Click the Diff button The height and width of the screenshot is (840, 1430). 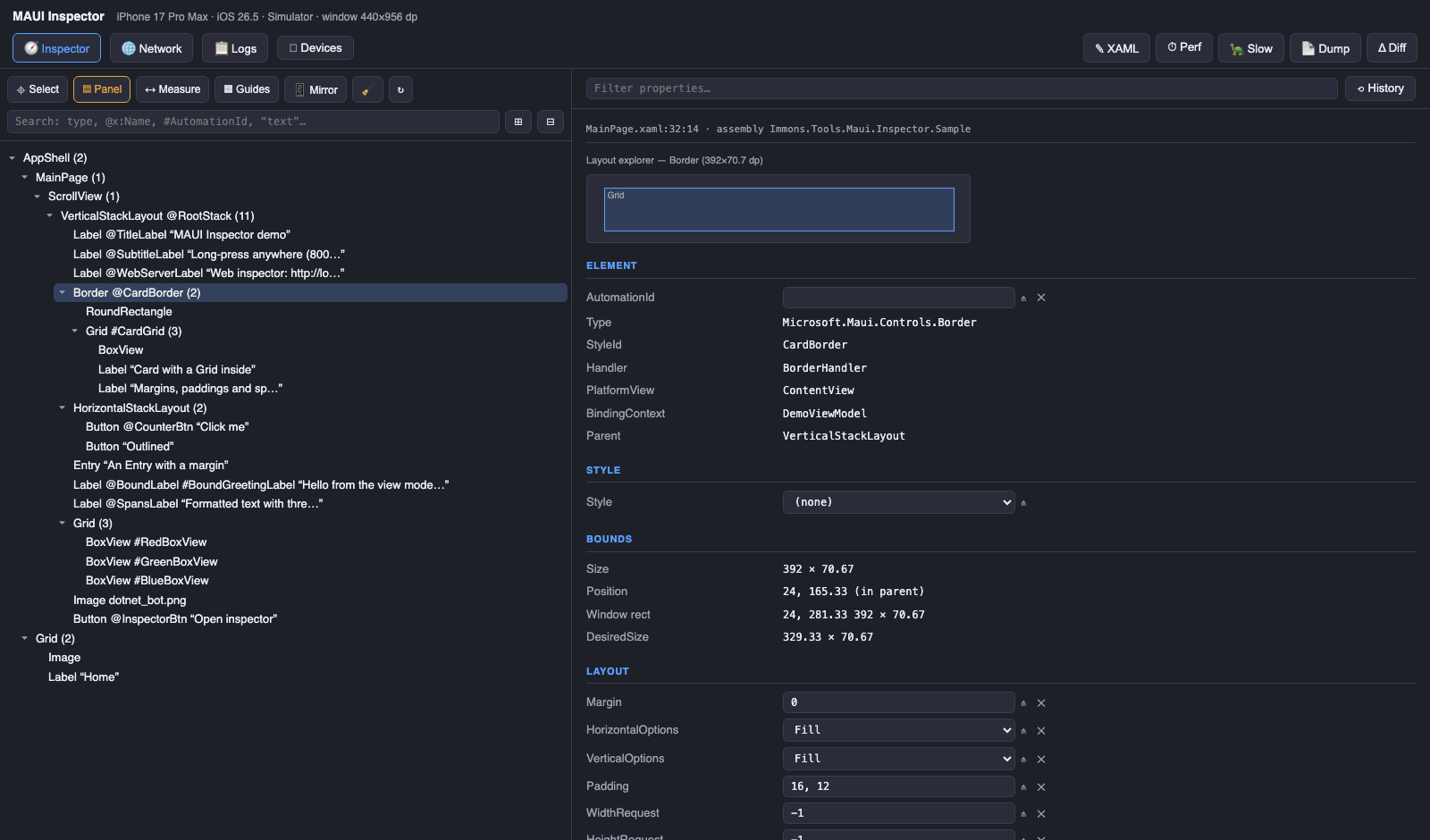(x=1392, y=48)
